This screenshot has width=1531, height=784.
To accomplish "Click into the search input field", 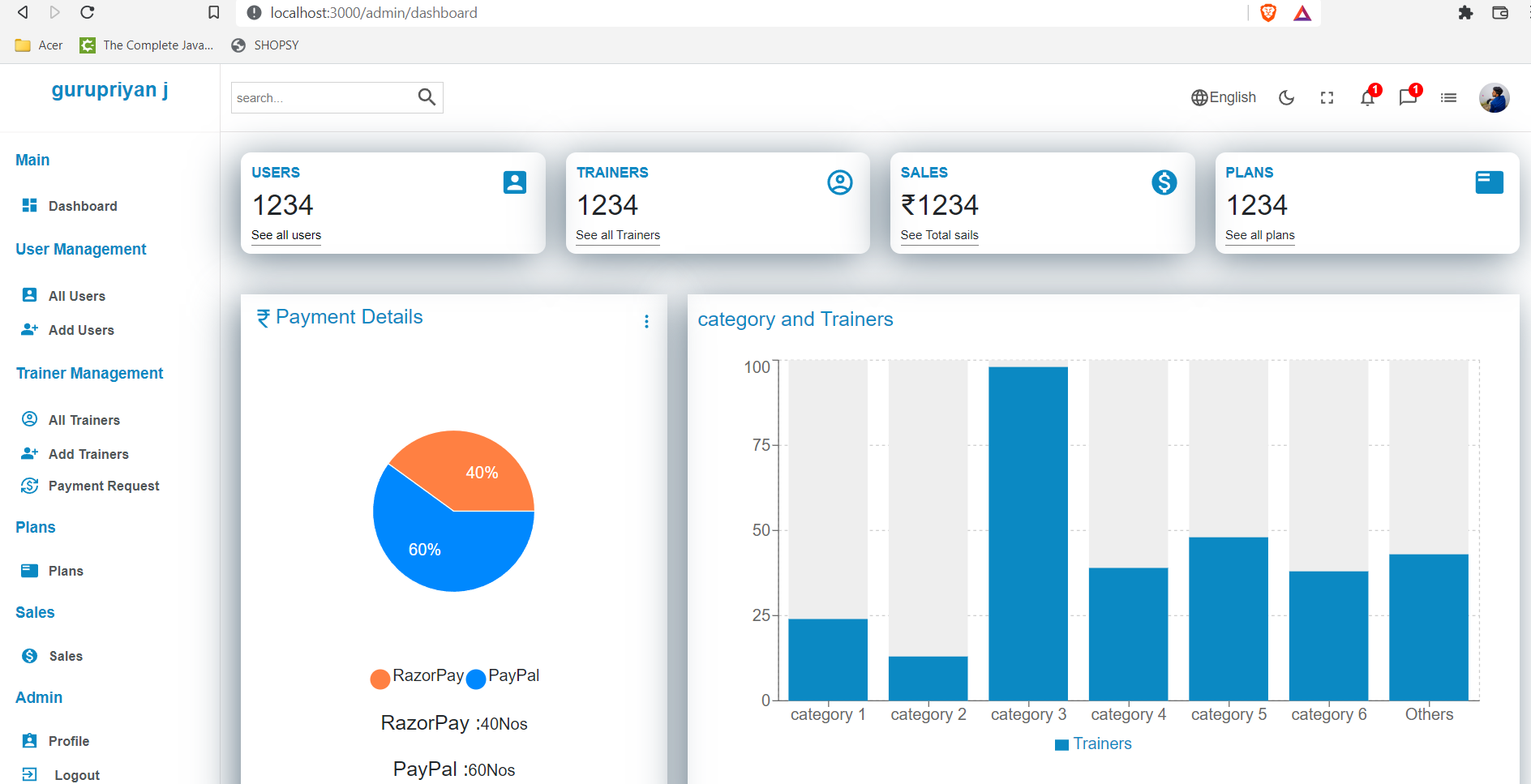I will tap(322, 98).
